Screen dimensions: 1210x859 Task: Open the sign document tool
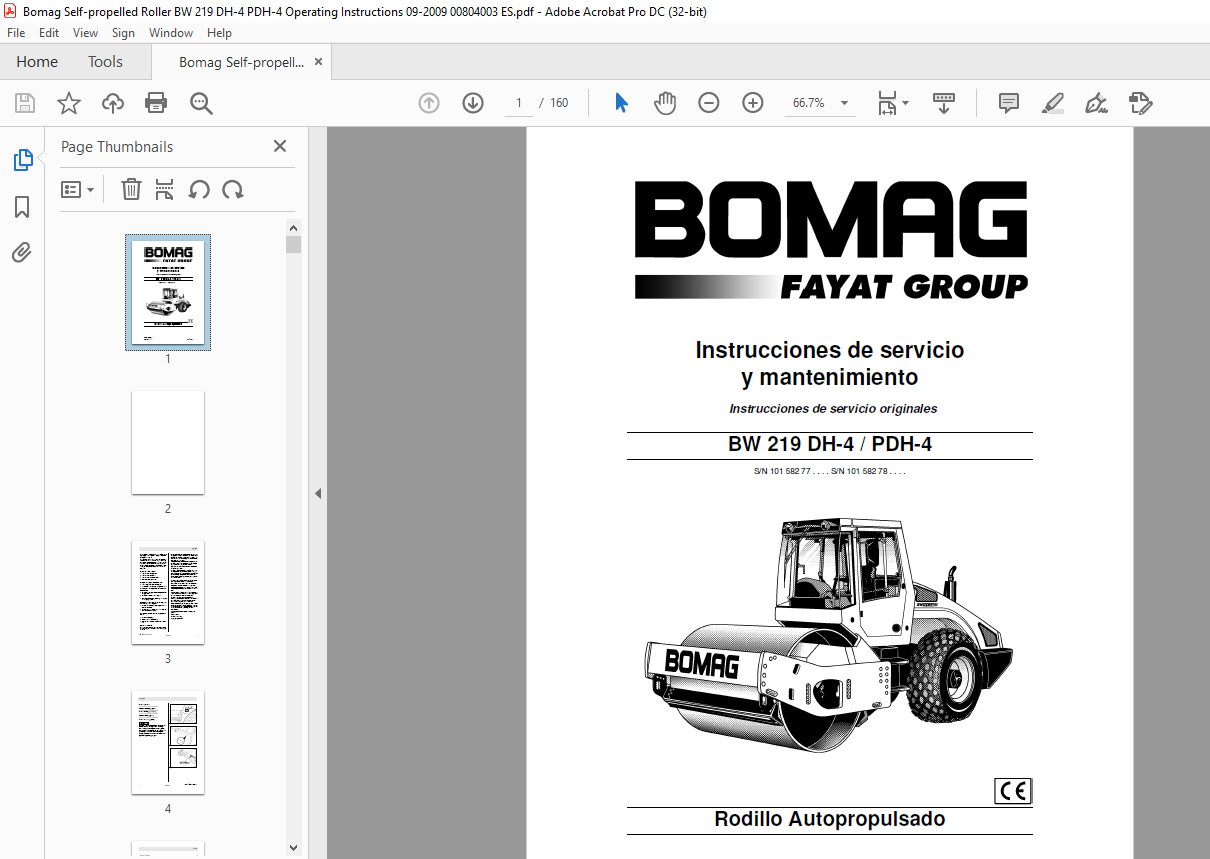1096,103
